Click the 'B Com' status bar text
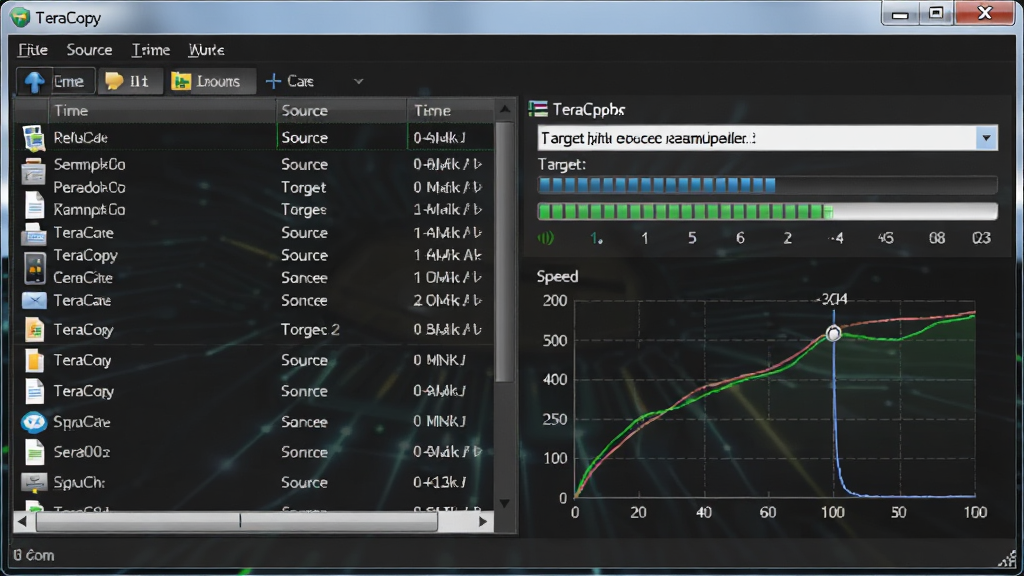1024x576 pixels. (x=33, y=555)
